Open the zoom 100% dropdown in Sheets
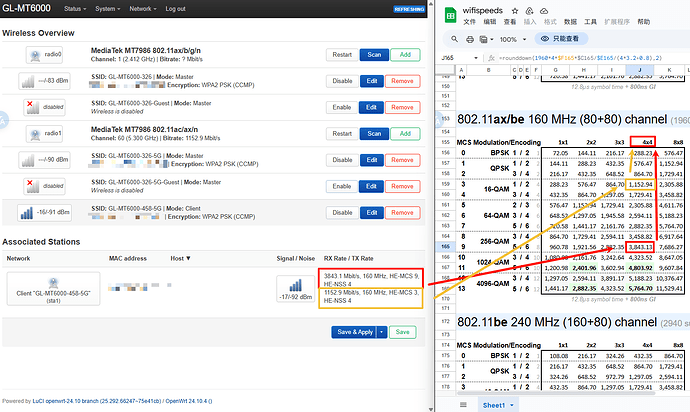 (x=510, y=39)
